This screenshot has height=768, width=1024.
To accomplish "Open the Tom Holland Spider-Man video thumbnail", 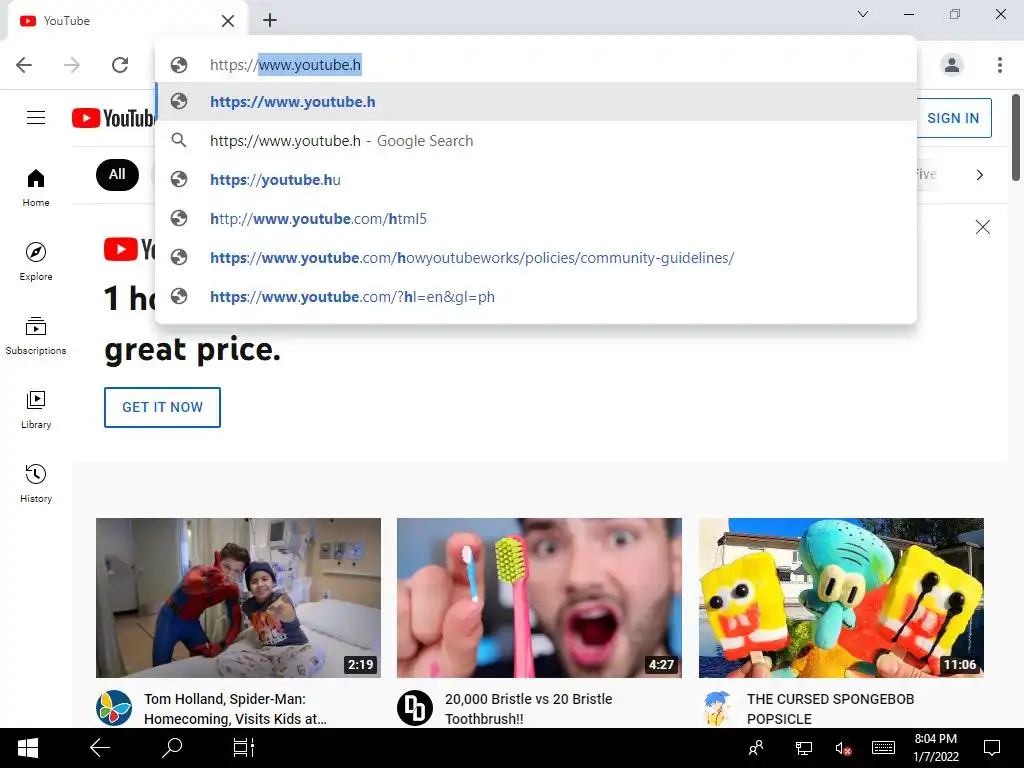I will tap(238, 598).
